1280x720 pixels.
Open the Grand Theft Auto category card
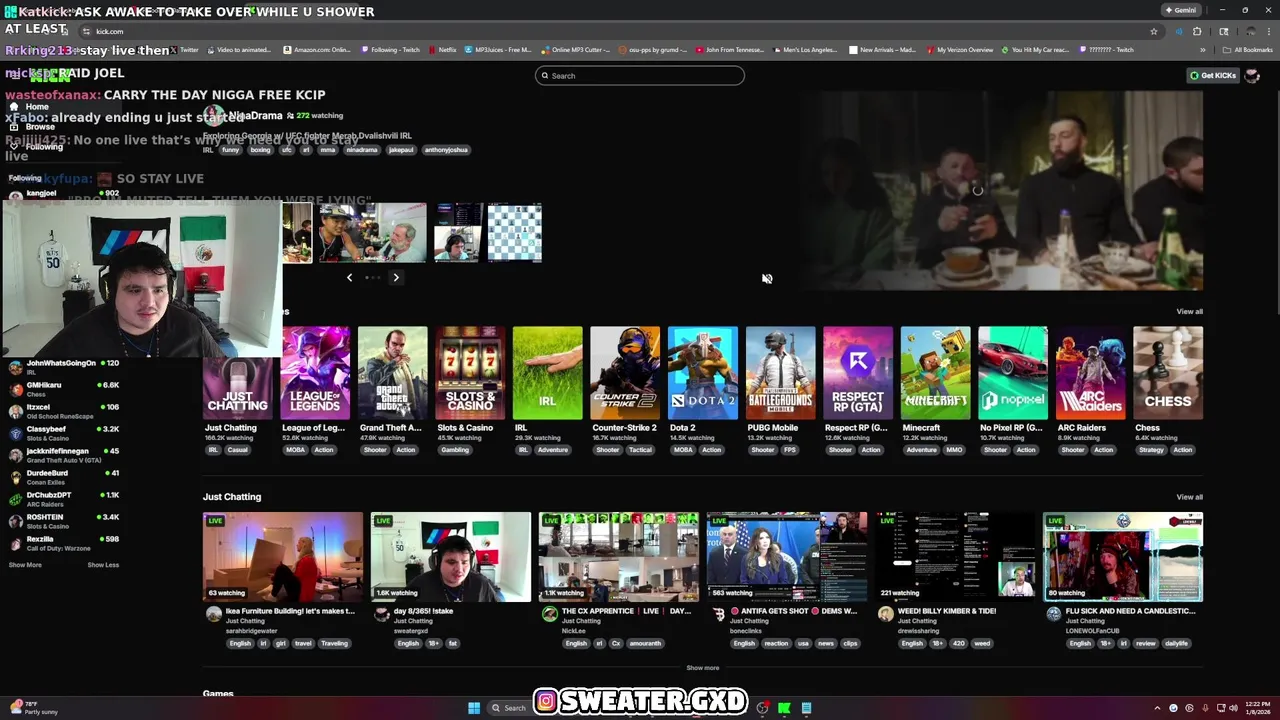(x=393, y=373)
